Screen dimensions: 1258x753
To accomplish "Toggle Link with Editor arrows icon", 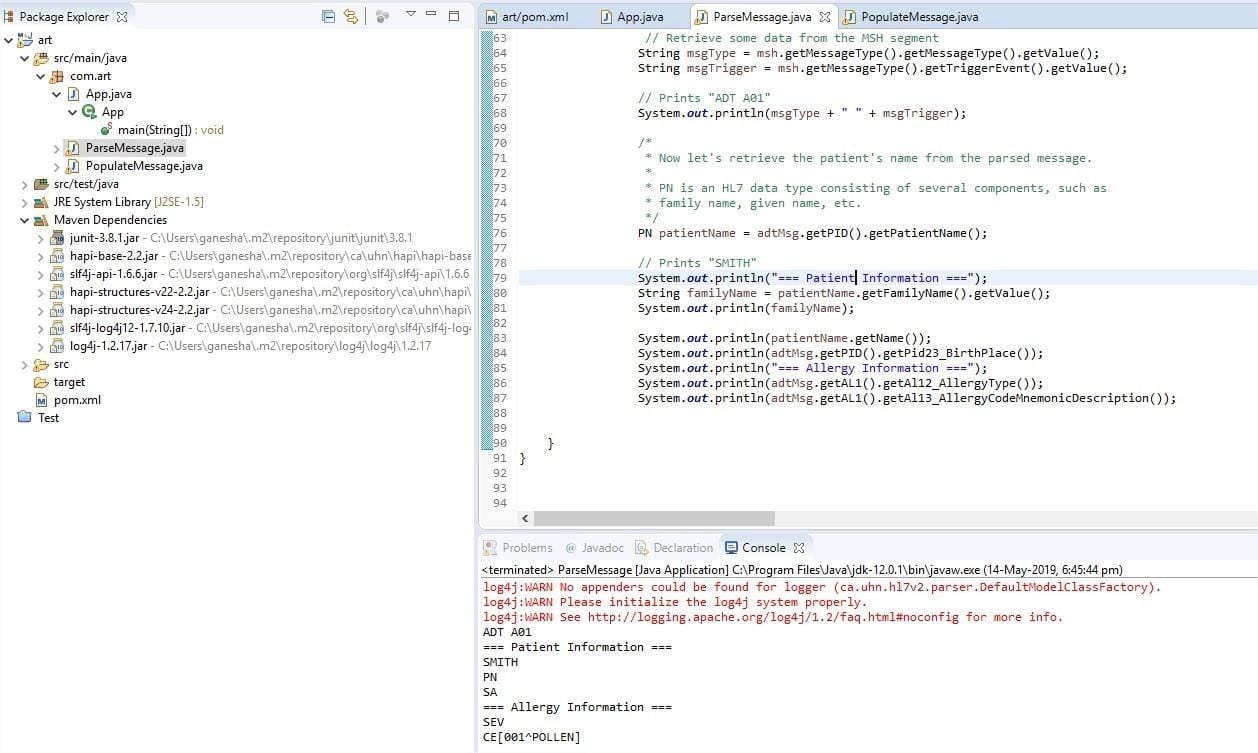I will click(x=351, y=16).
